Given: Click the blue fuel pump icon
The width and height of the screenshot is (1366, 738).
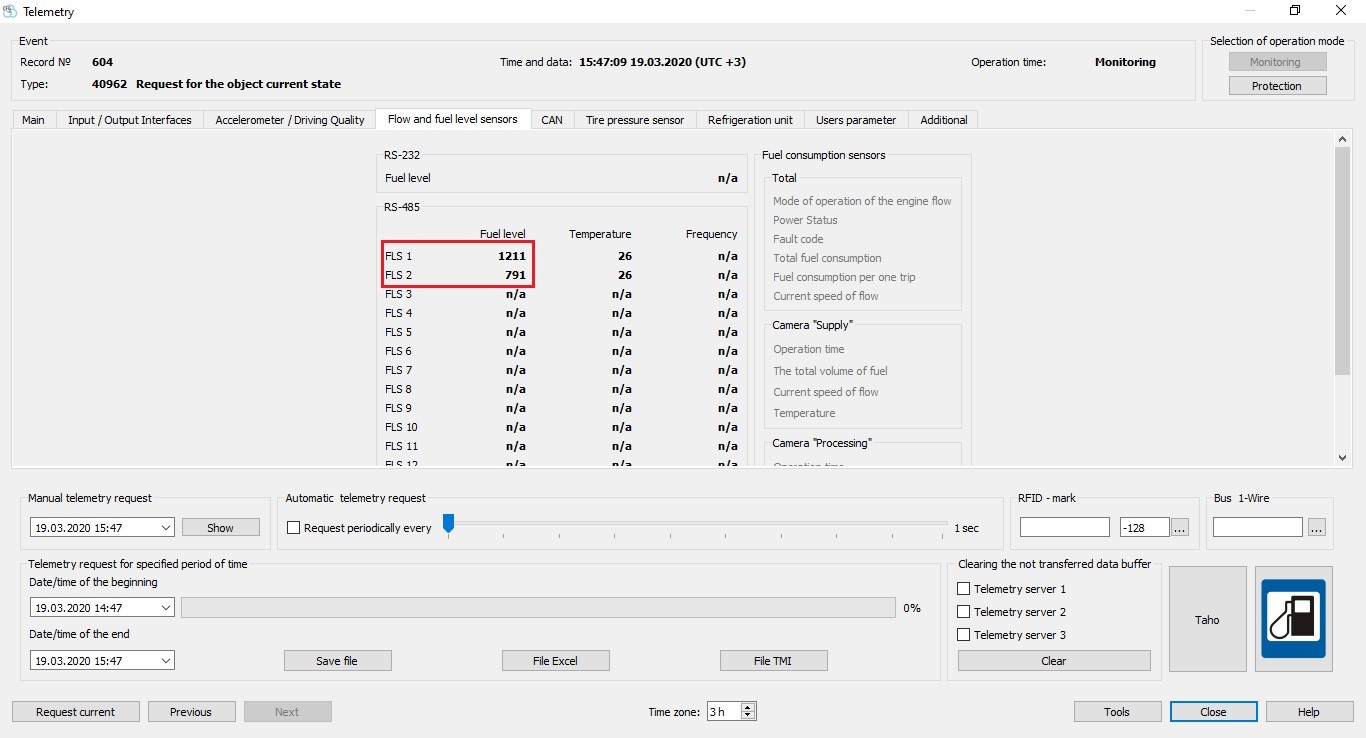Looking at the screenshot, I should [x=1294, y=618].
